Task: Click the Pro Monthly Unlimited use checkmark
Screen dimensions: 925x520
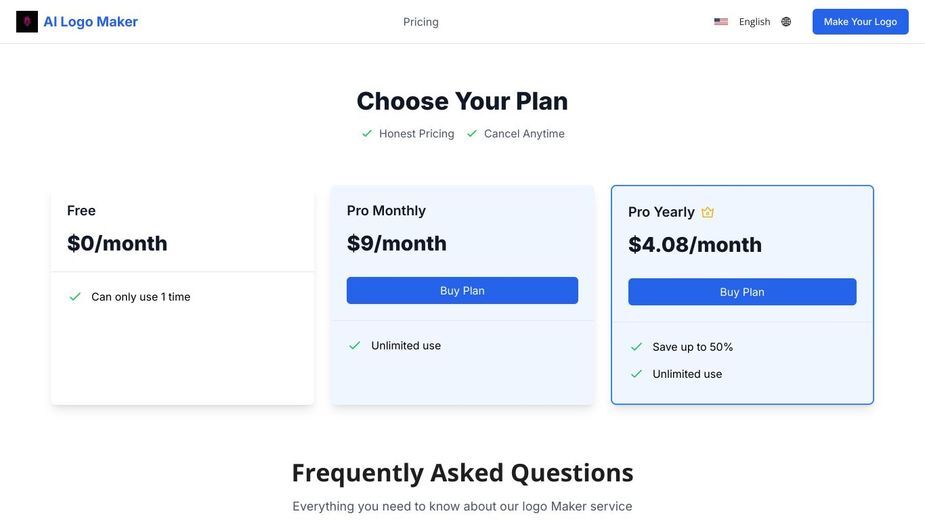Action: point(355,345)
